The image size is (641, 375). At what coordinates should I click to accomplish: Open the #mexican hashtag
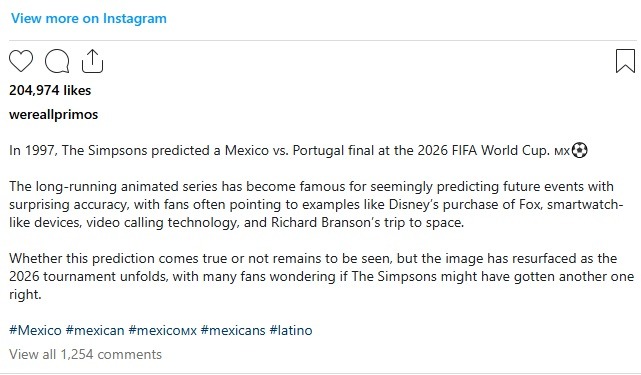click(95, 330)
